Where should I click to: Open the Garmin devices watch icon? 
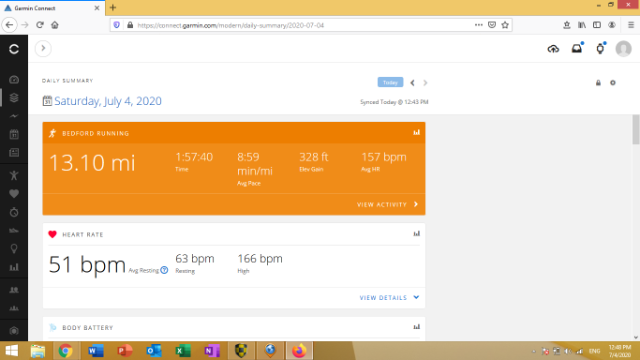pyautogui.click(x=600, y=49)
